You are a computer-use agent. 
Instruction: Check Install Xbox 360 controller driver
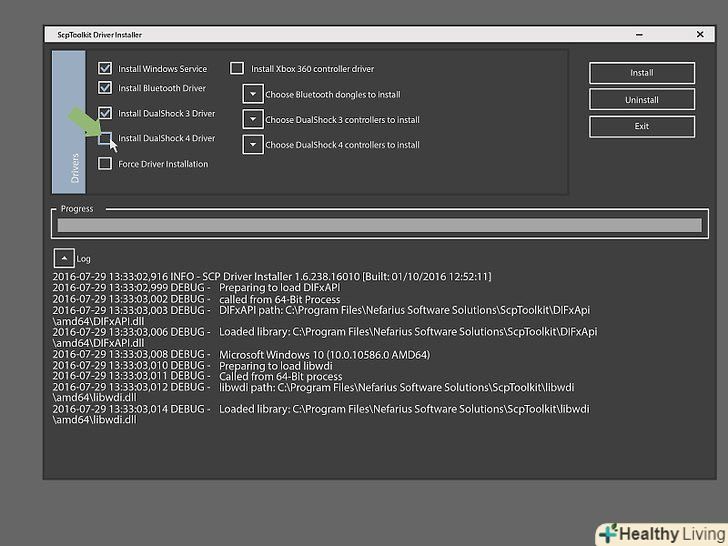coord(237,68)
